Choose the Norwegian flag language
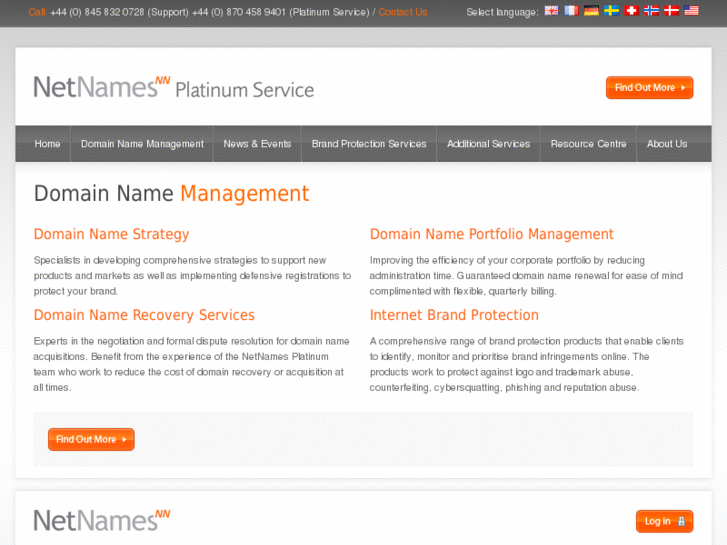Viewport: 727px width, 545px height. [651, 11]
